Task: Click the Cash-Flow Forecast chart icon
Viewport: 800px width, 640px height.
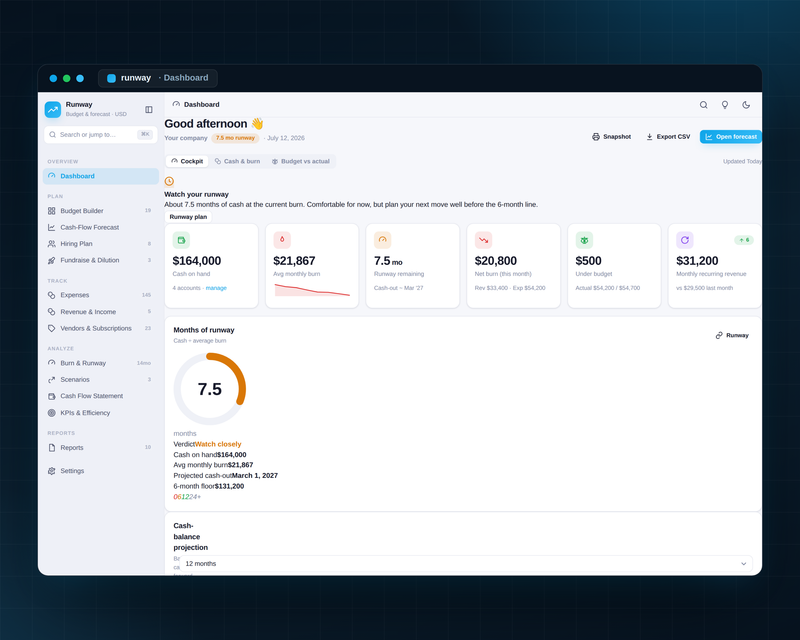Action: (52, 227)
